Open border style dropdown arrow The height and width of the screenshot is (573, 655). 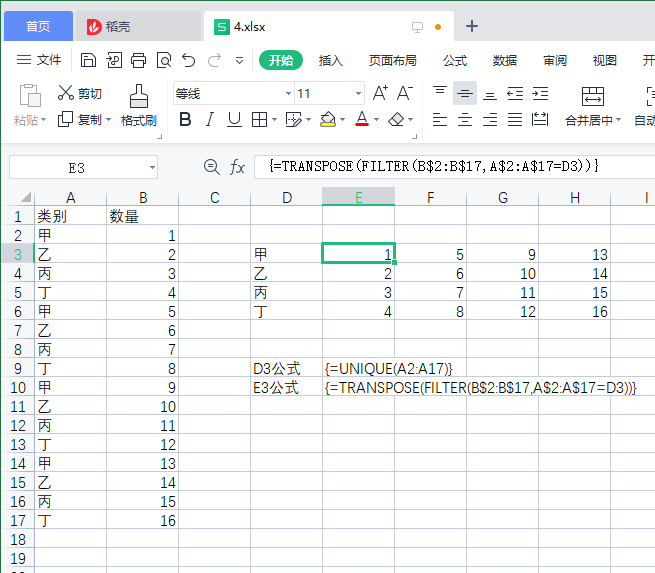point(274,120)
